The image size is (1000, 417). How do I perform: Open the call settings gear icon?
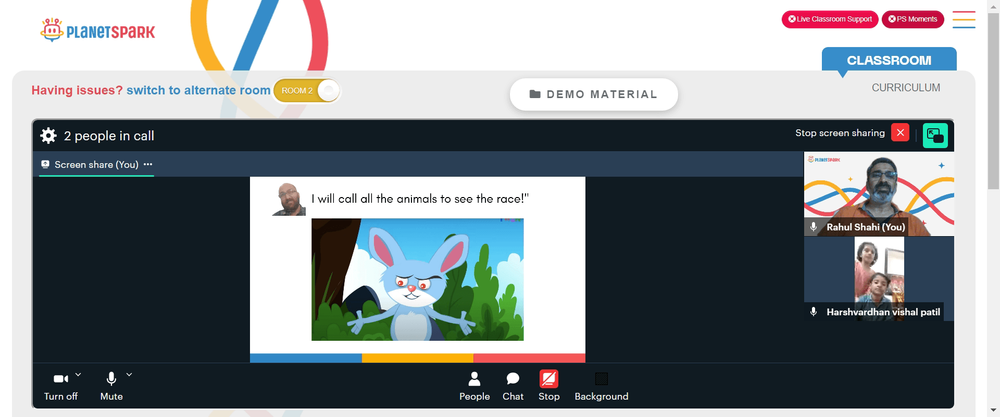coord(48,135)
